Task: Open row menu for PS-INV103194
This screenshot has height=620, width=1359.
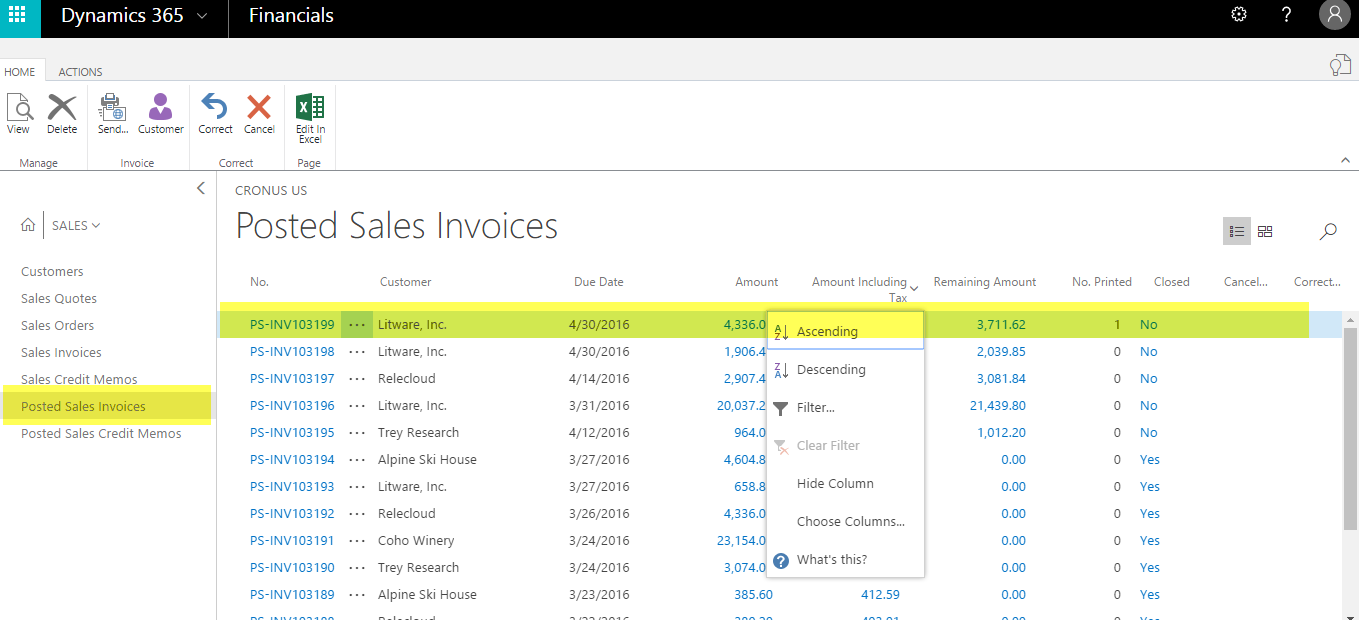Action: coord(357,460)
